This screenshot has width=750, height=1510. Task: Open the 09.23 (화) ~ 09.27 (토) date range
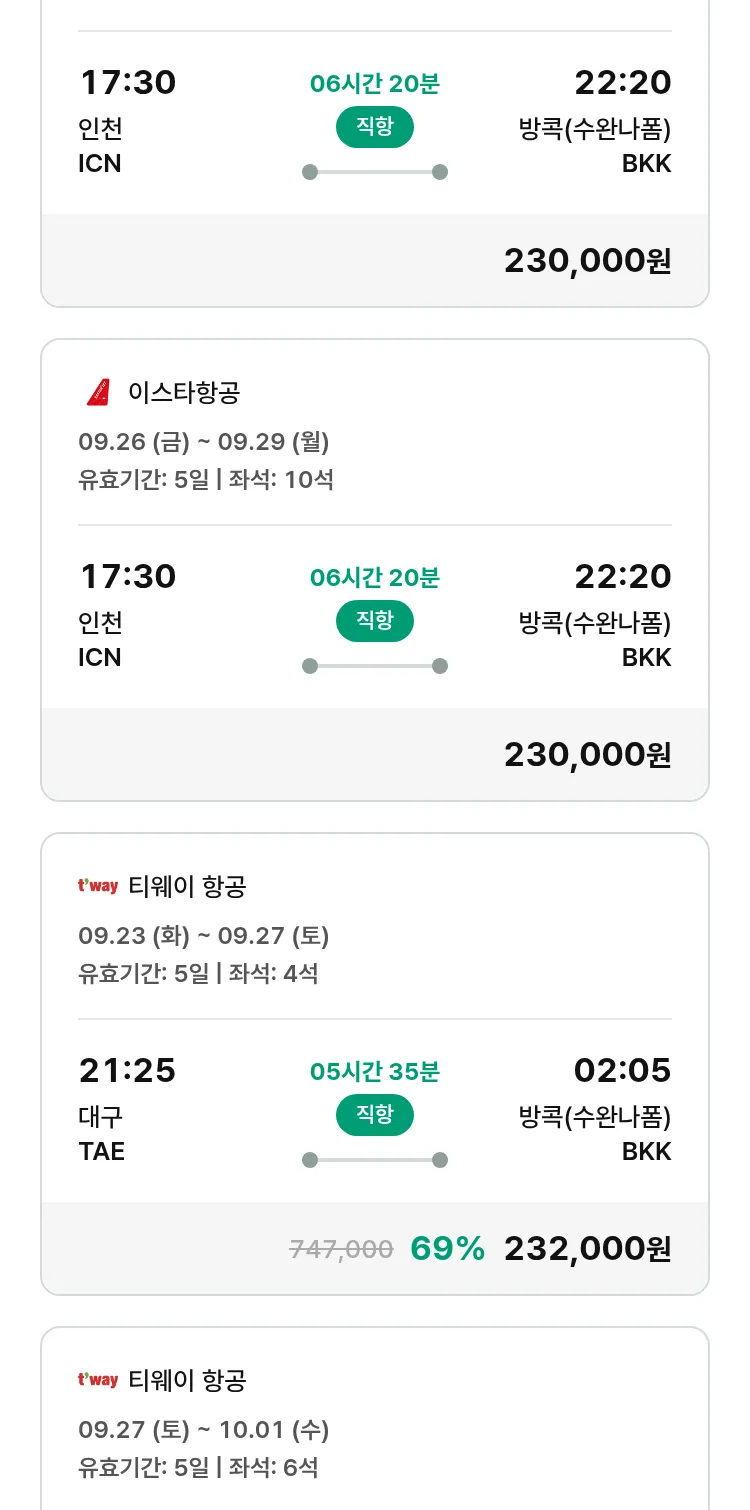point(203,935)
